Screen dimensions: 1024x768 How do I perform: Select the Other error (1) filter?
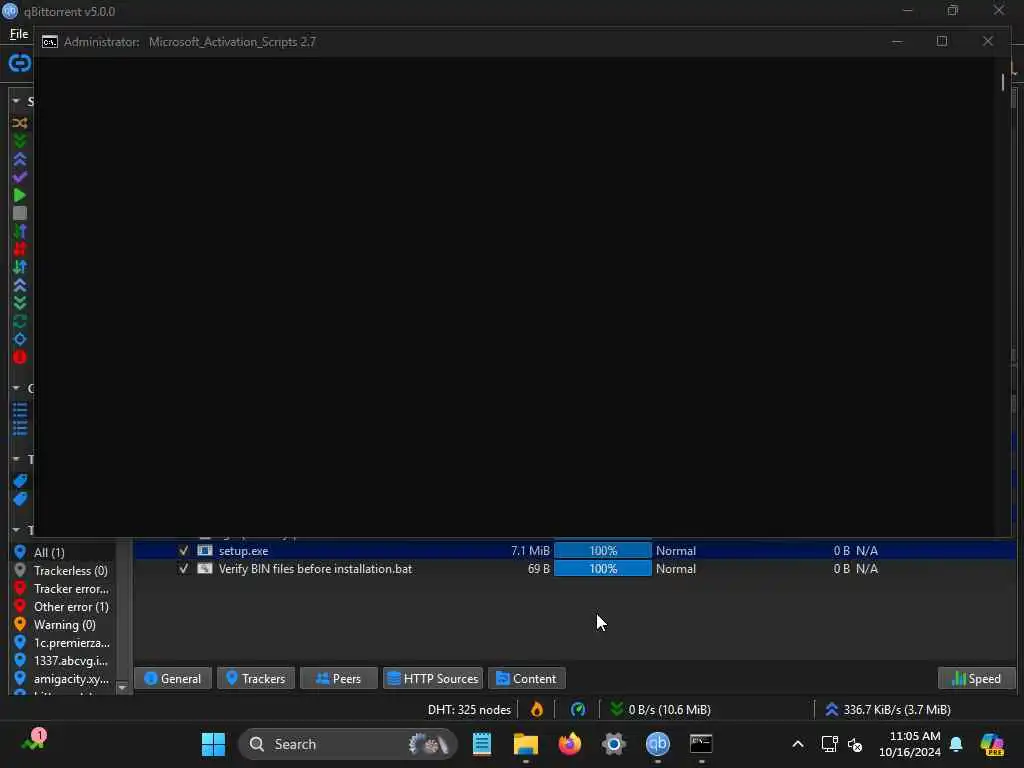(x=71, y=607)
